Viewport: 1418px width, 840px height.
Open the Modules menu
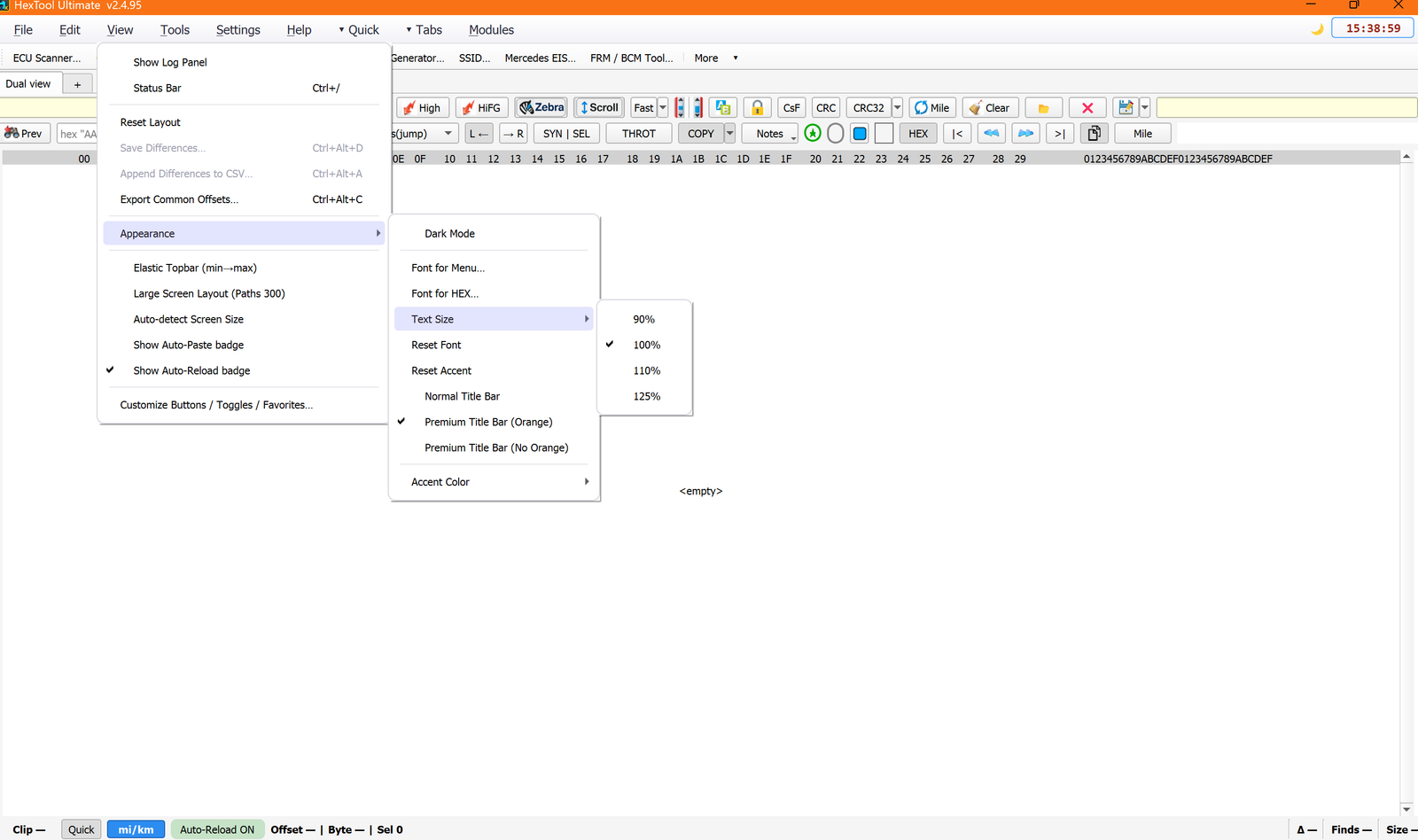(x=491, y=29)
